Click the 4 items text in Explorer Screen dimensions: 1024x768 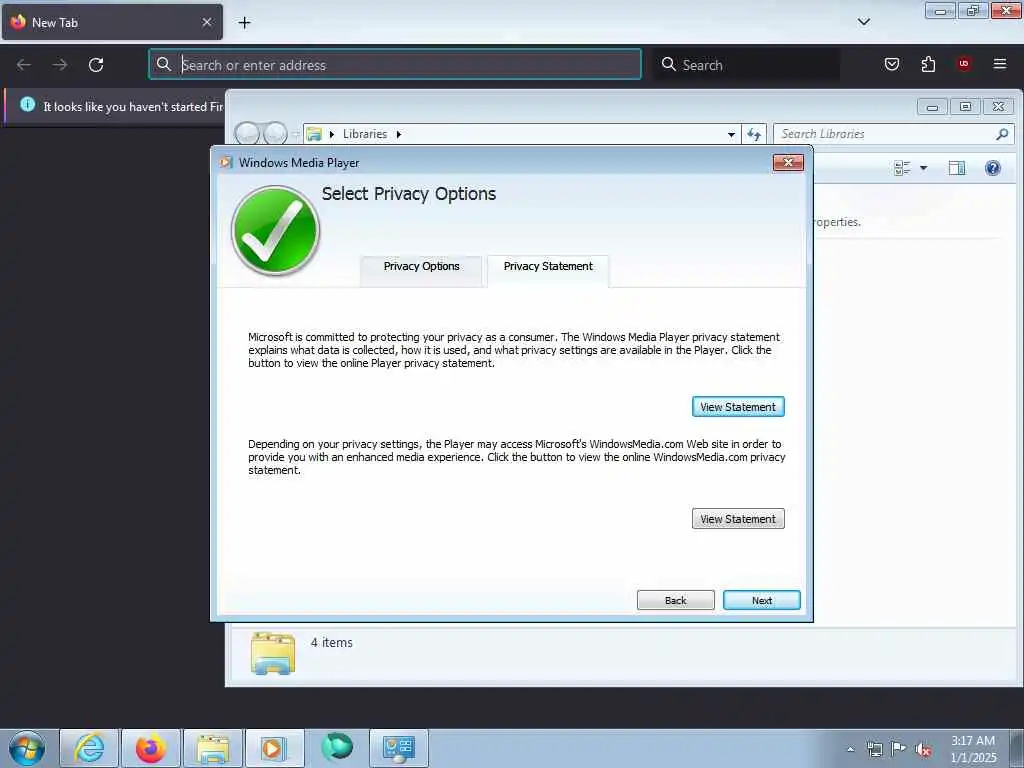point(332,643)
